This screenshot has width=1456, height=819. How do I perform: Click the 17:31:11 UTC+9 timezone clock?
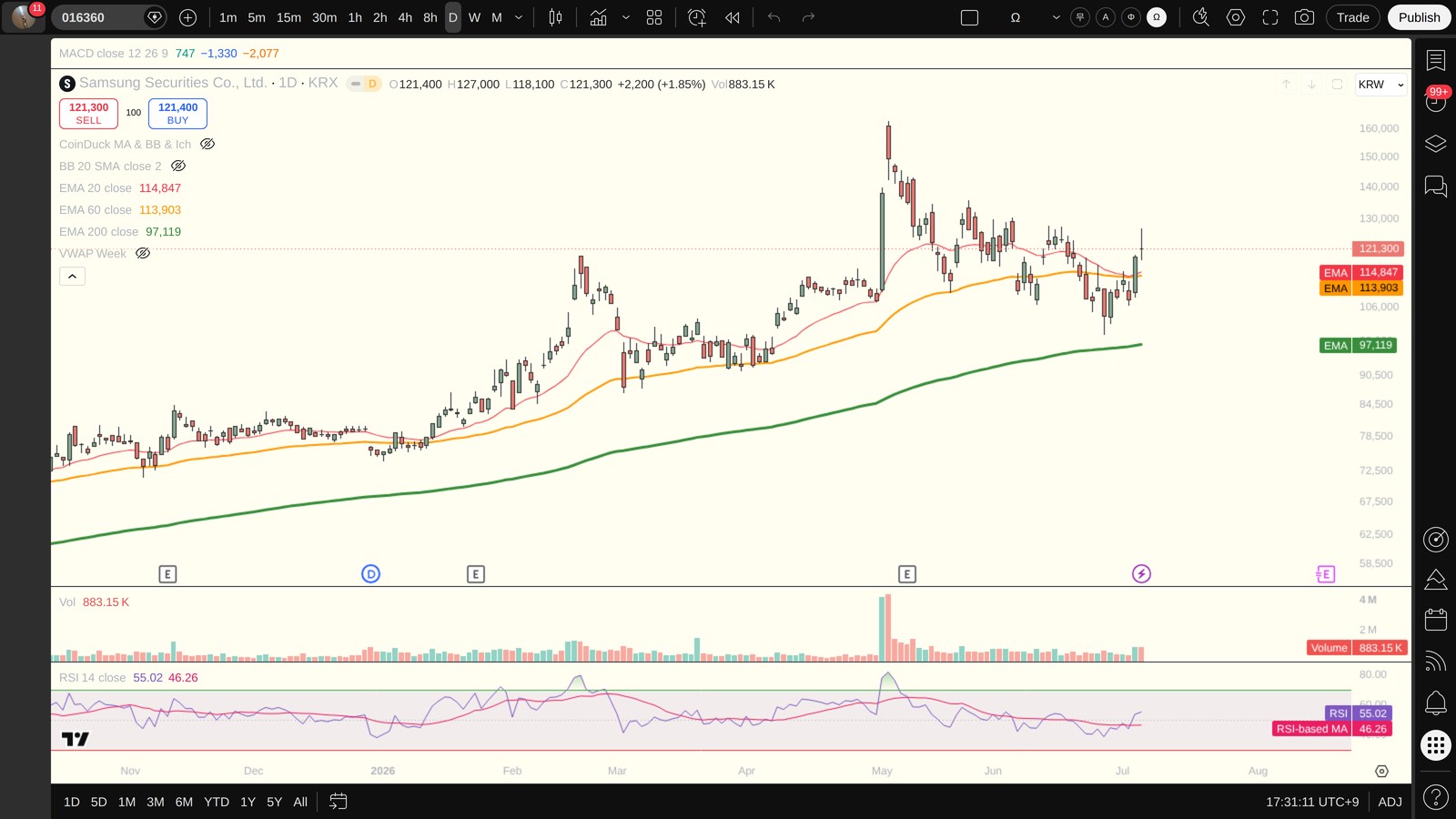tap(1312, 802)
